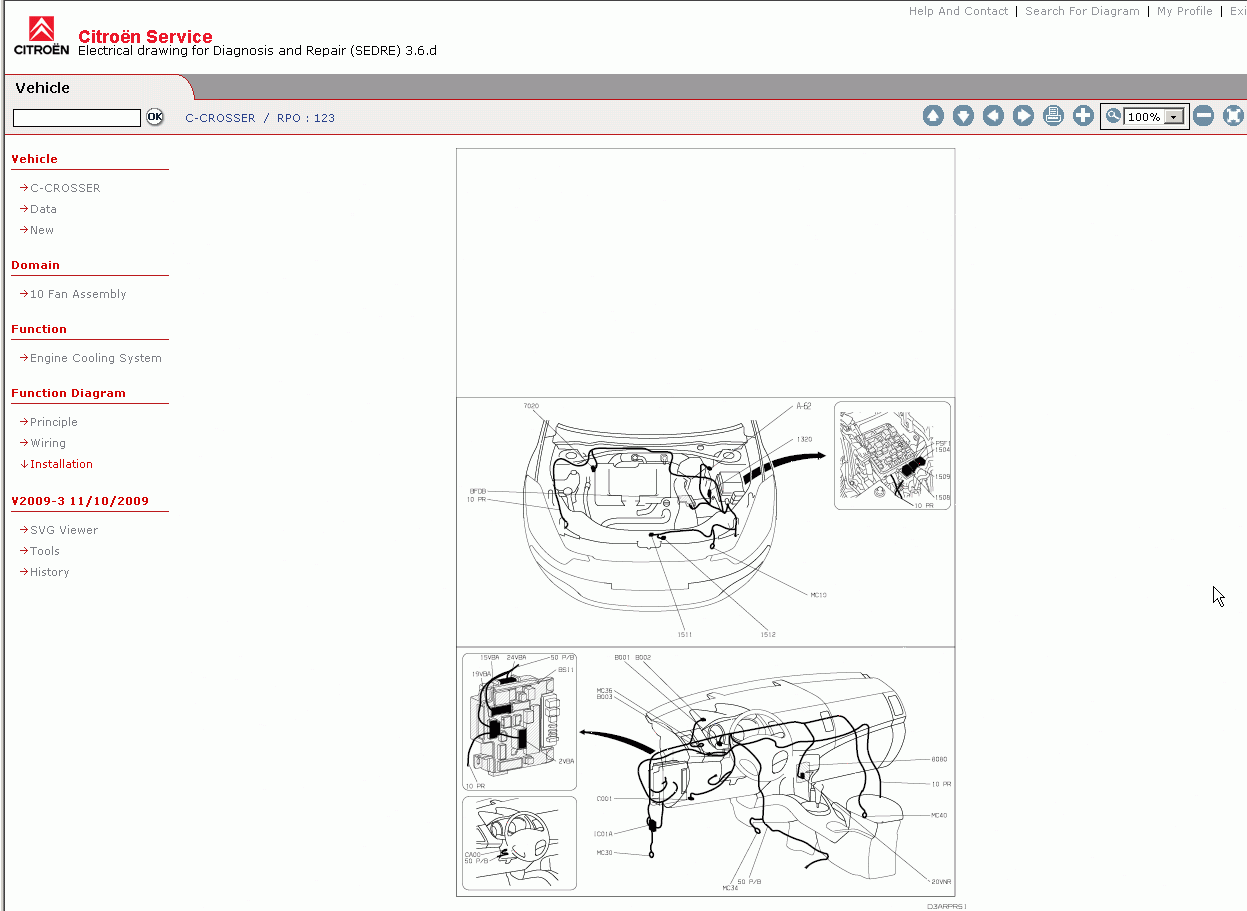Open the zoom percentage dropdown
This screenshot has width=1247, height=911.
point(1174,116)
